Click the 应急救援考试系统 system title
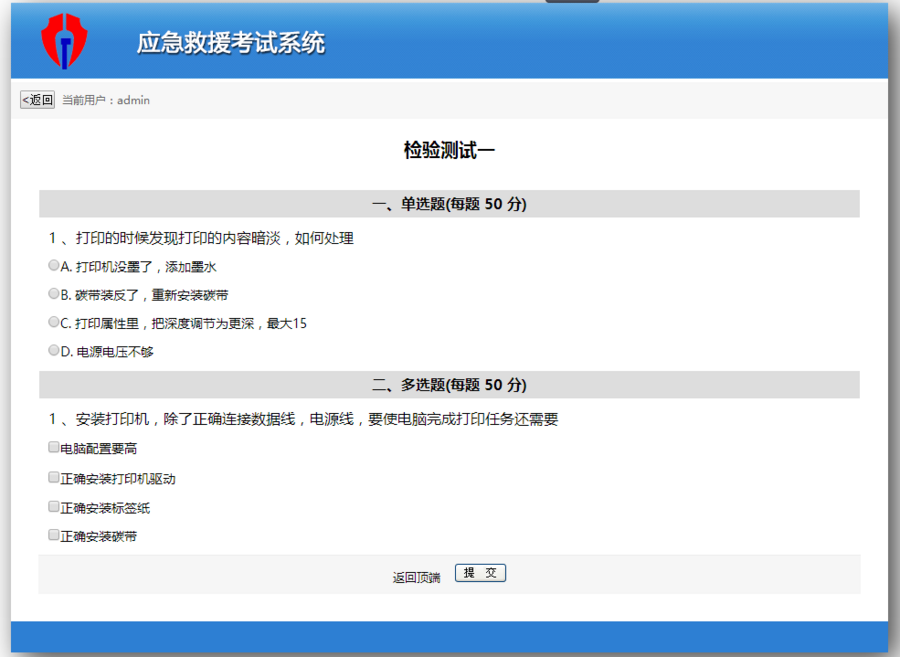 [x=232, y=43]
